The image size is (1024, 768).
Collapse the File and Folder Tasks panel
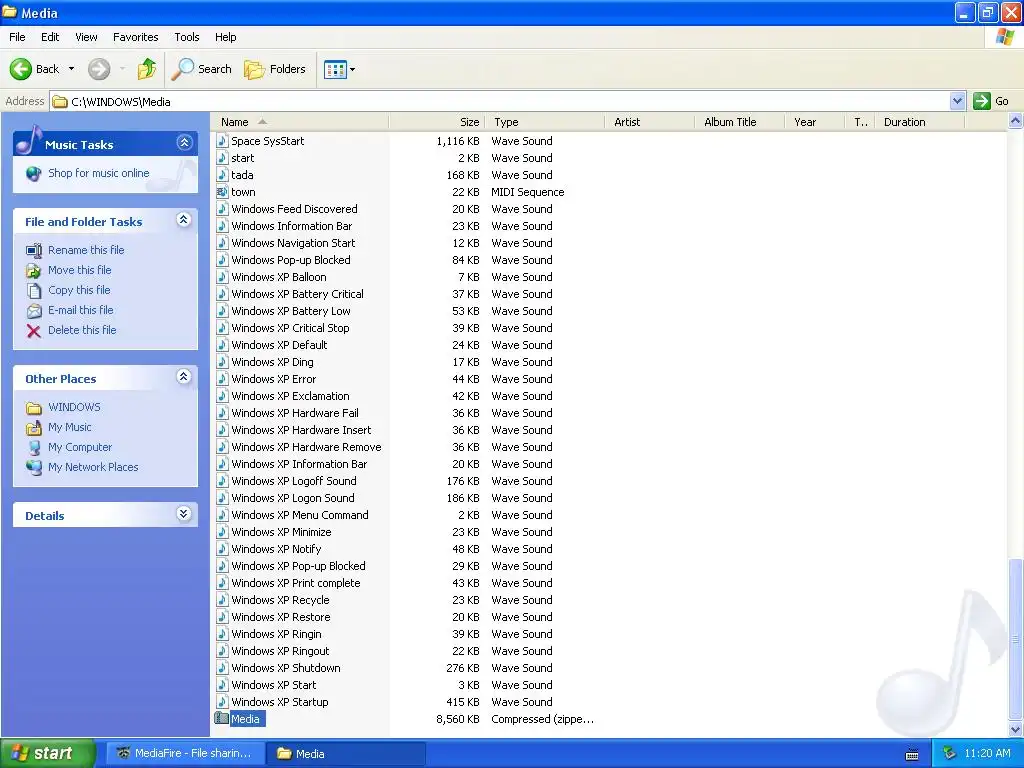(184, 219)
